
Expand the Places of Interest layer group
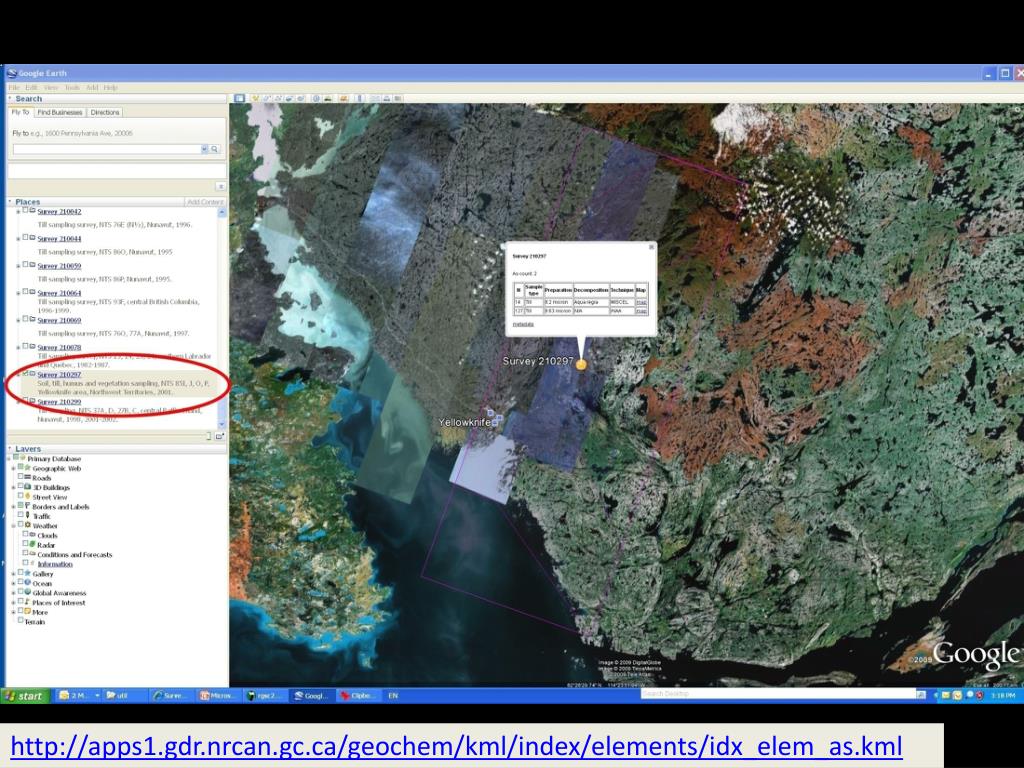13,603
